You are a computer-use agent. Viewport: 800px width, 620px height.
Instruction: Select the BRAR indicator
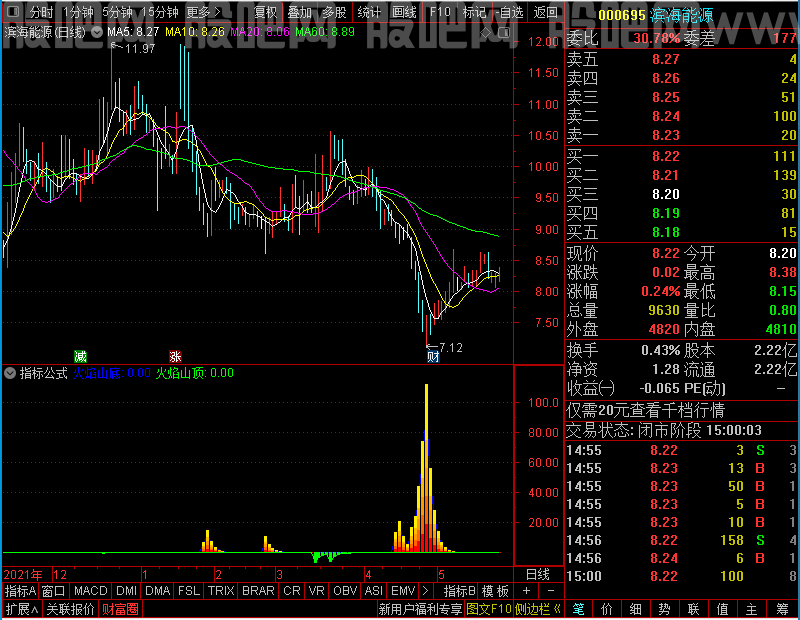[258, 591]
